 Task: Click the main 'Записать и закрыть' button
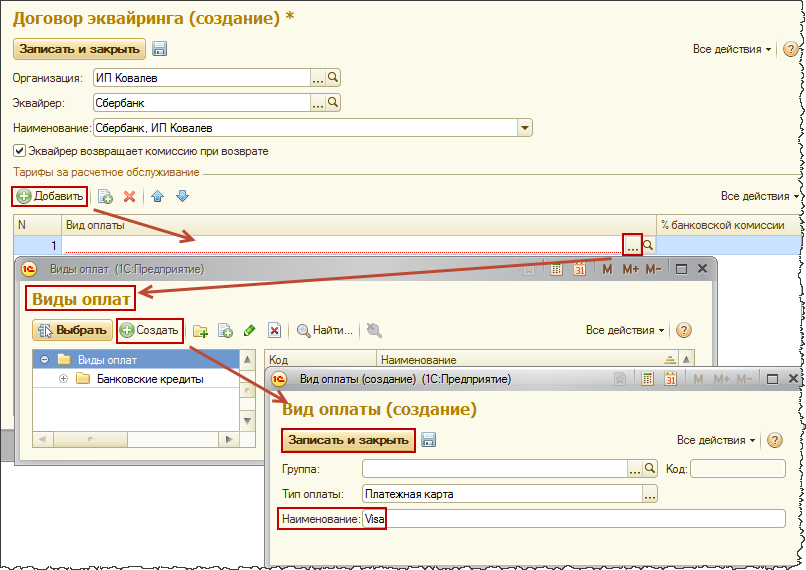pos(79,49)
